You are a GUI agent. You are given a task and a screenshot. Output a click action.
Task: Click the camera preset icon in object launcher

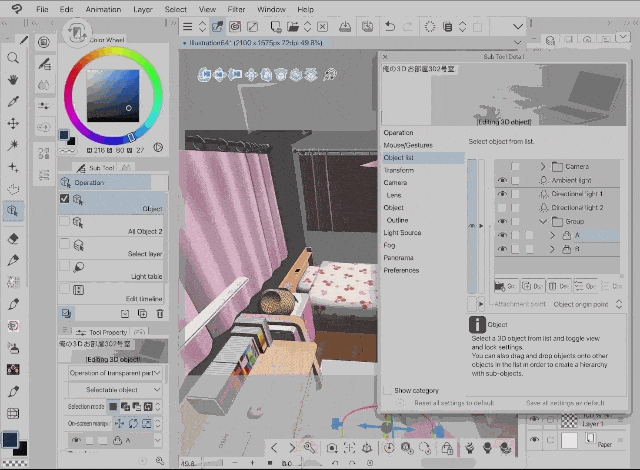[332, 448]
